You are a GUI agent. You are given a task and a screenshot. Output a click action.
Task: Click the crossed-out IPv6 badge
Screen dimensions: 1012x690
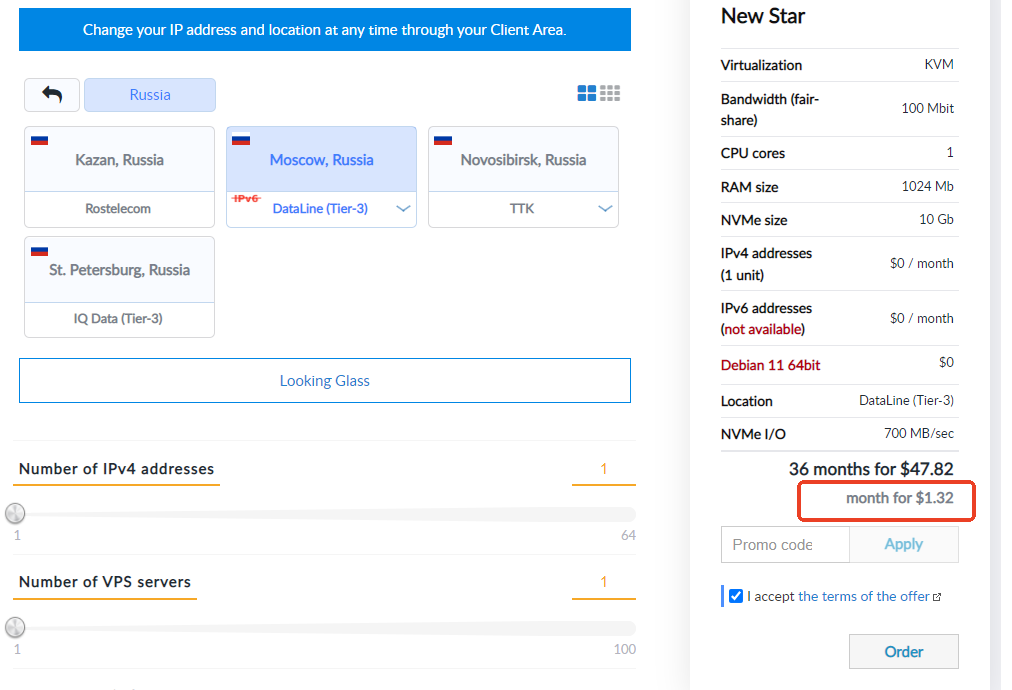[x=246, y=199]
